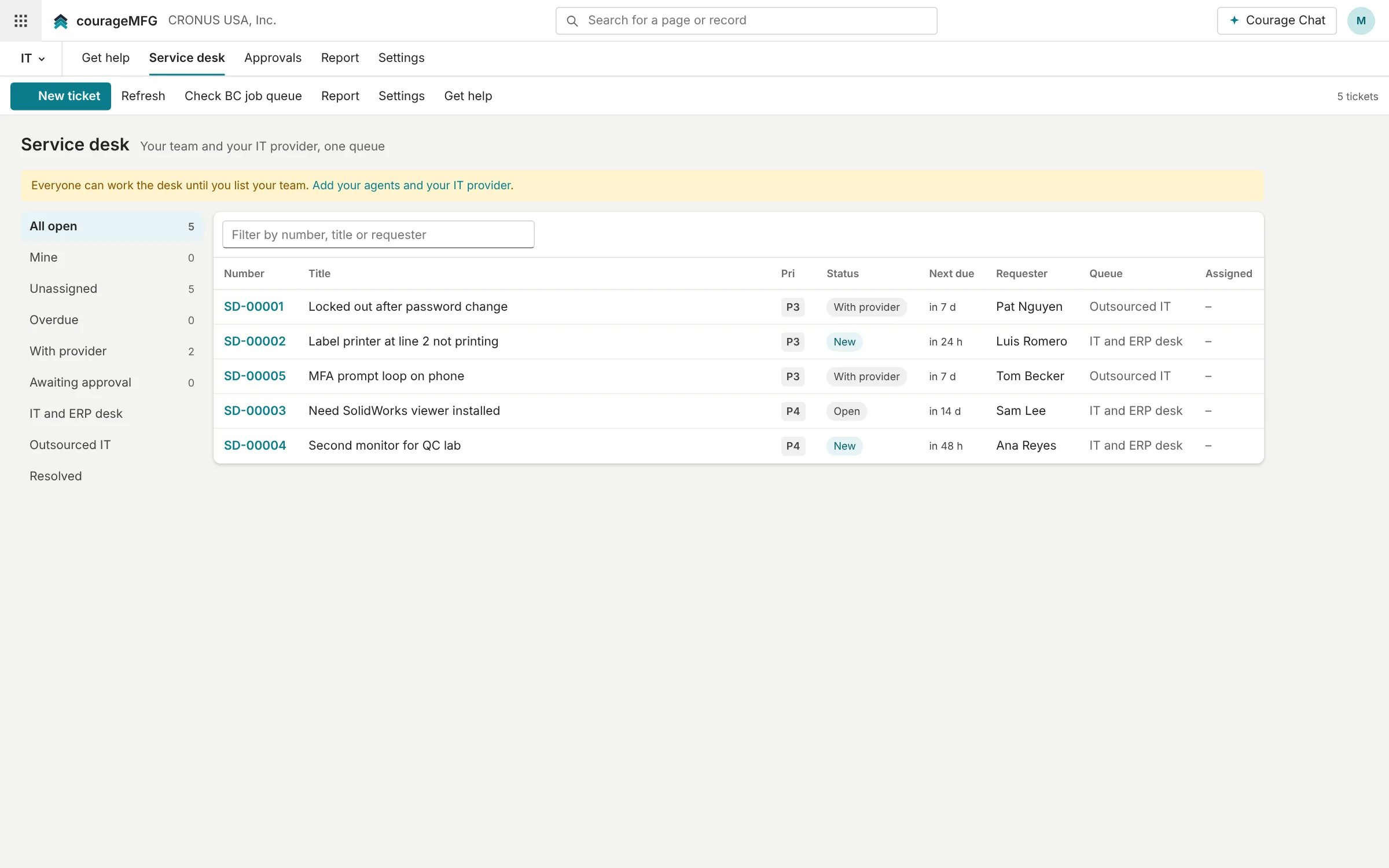
Task: Create a New ticket
Action: (61, 96)
